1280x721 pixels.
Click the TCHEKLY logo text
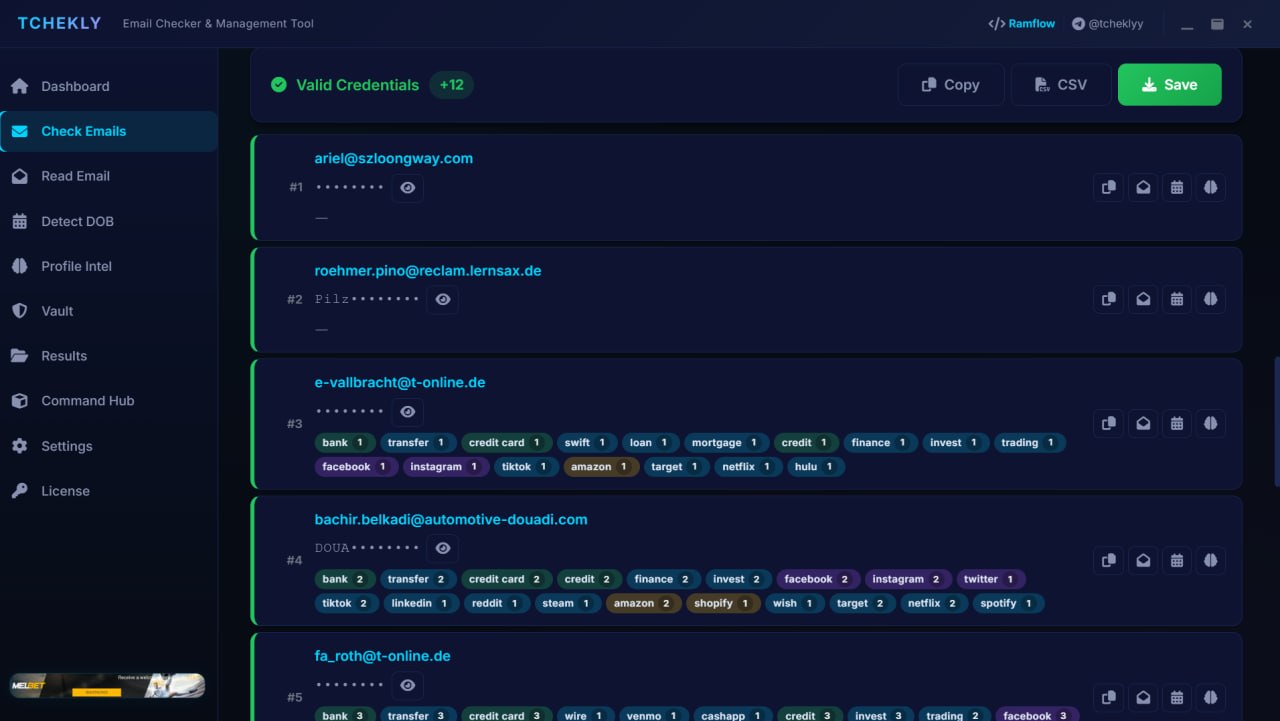click(x=59, y=23)
